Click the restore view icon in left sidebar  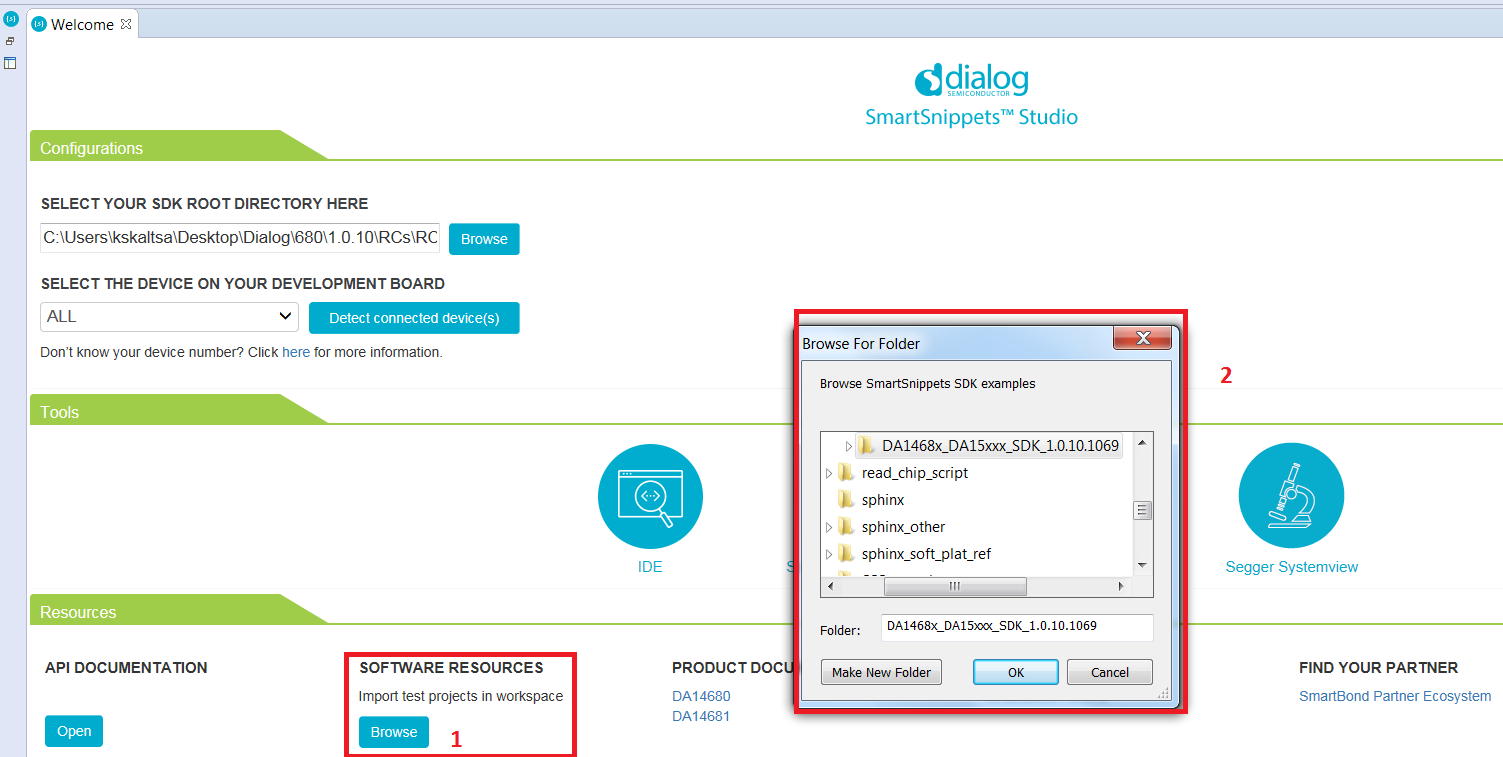pos(10,41)
